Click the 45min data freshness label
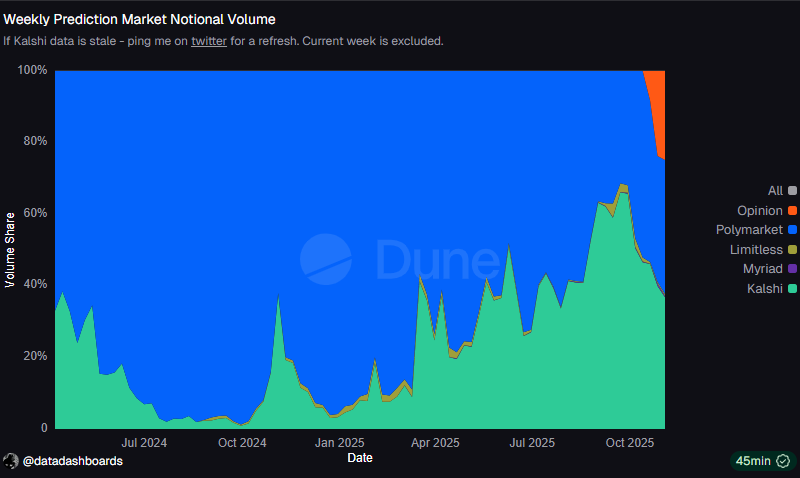The image size is (800, 478). pos(752,461)
